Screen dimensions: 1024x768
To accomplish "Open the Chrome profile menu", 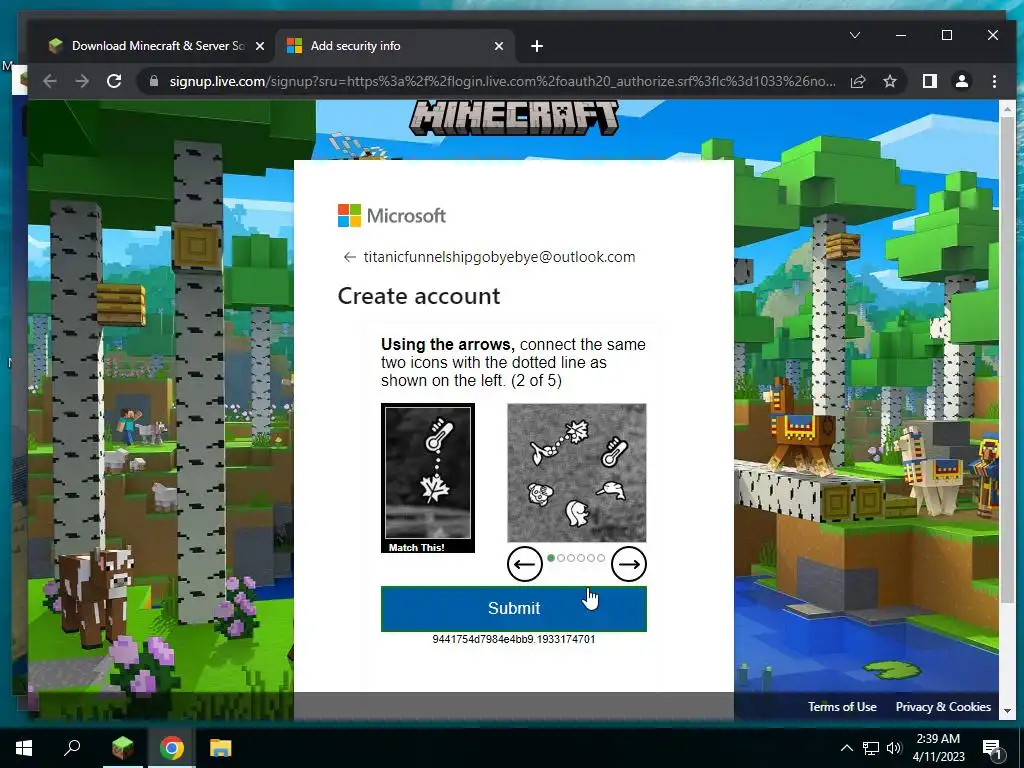I will pyautogui.click(x=961, y=81).
